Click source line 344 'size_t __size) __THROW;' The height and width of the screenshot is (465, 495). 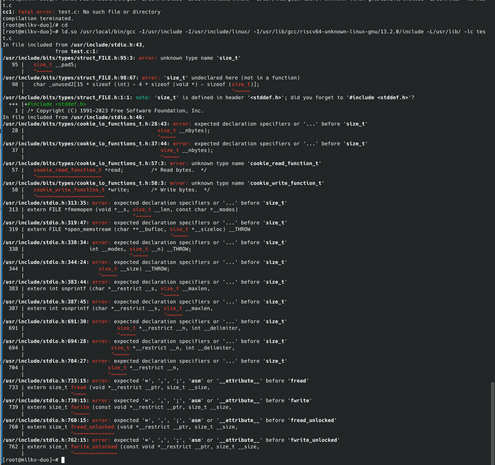point(89,269)
